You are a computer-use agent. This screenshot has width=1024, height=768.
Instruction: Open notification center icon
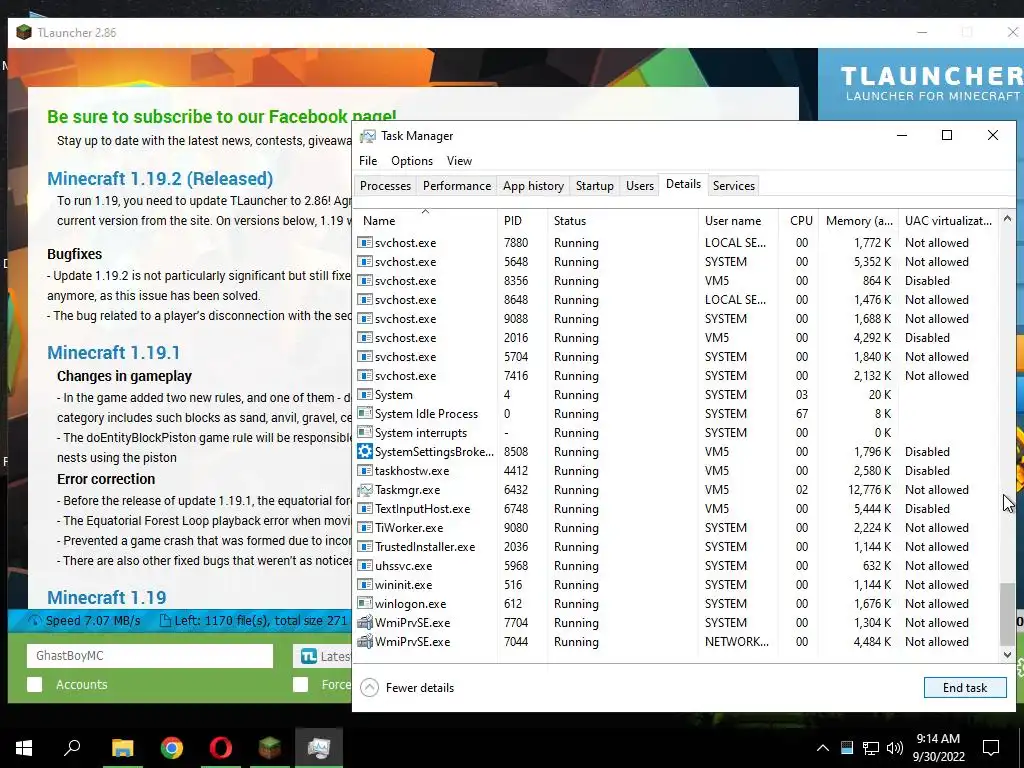point(991,748)
